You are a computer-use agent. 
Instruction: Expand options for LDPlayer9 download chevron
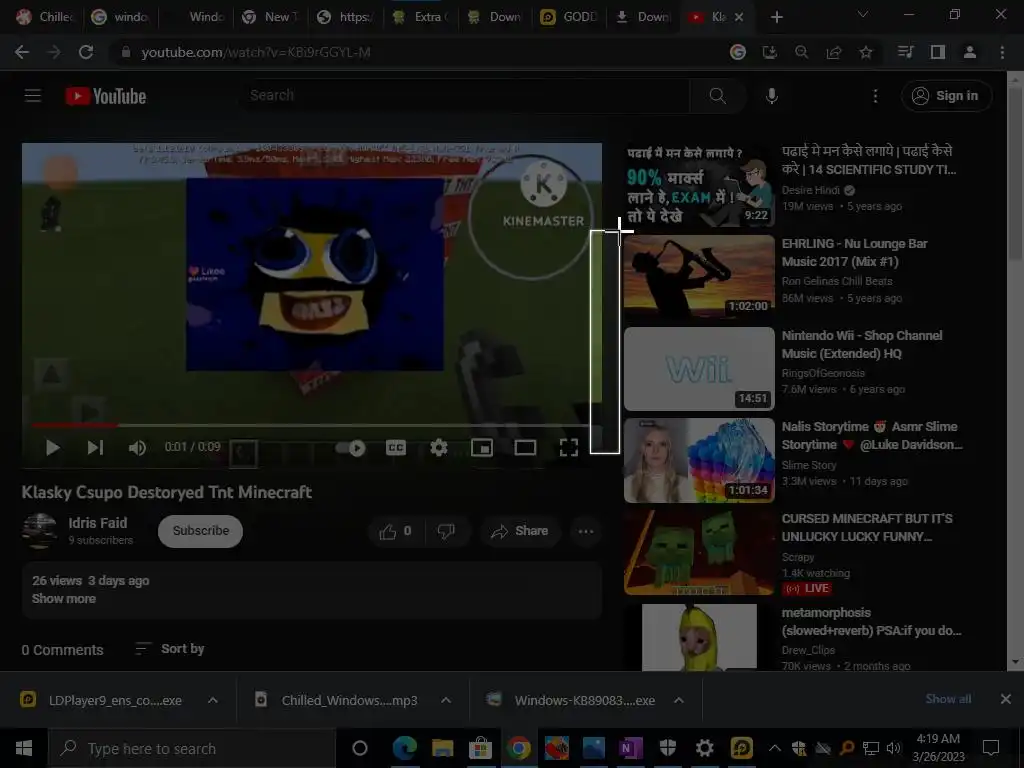pyautogui.click(x=213, y=700)
